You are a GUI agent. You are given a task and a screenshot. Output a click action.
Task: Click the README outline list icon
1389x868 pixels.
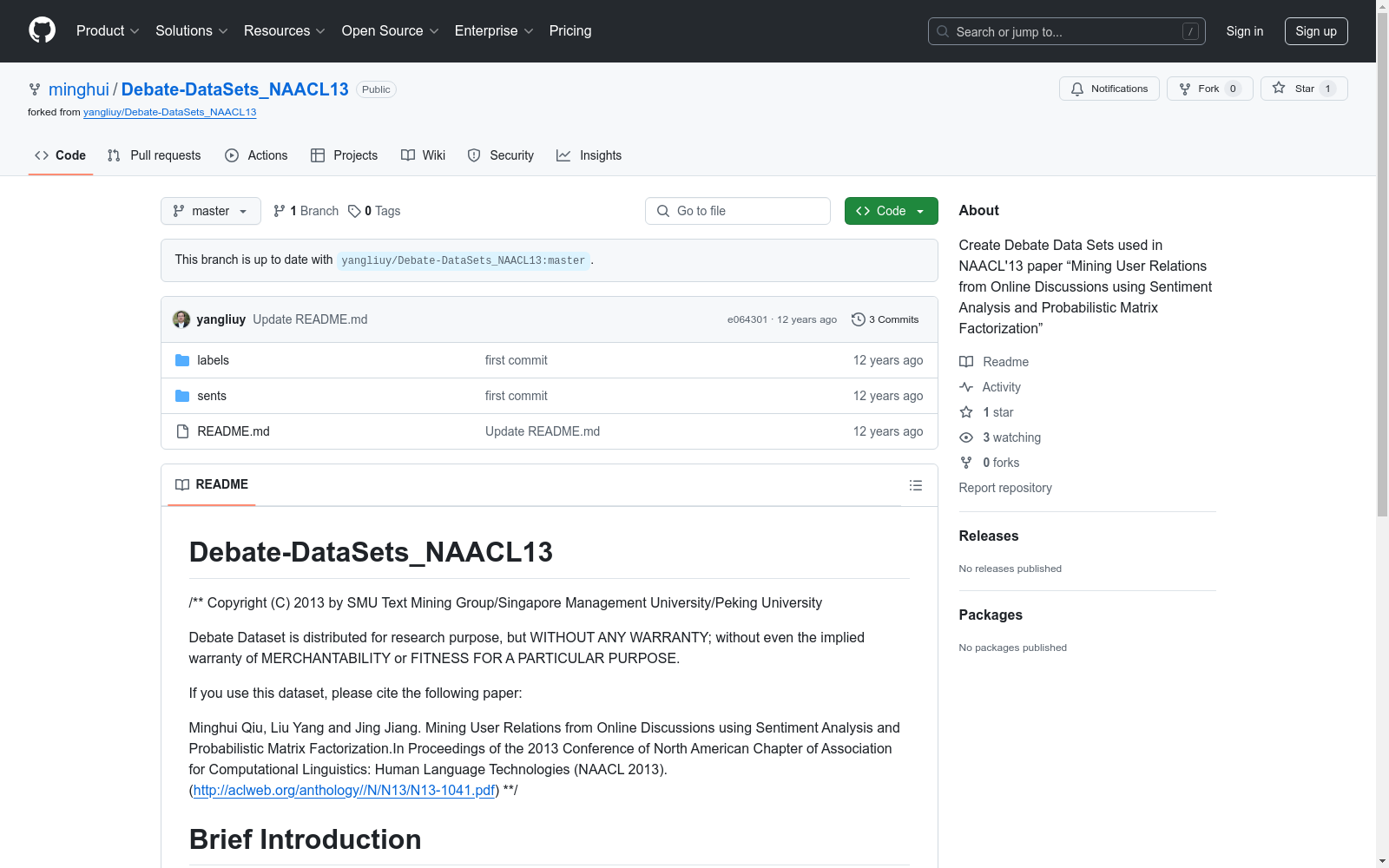[916, 485]
